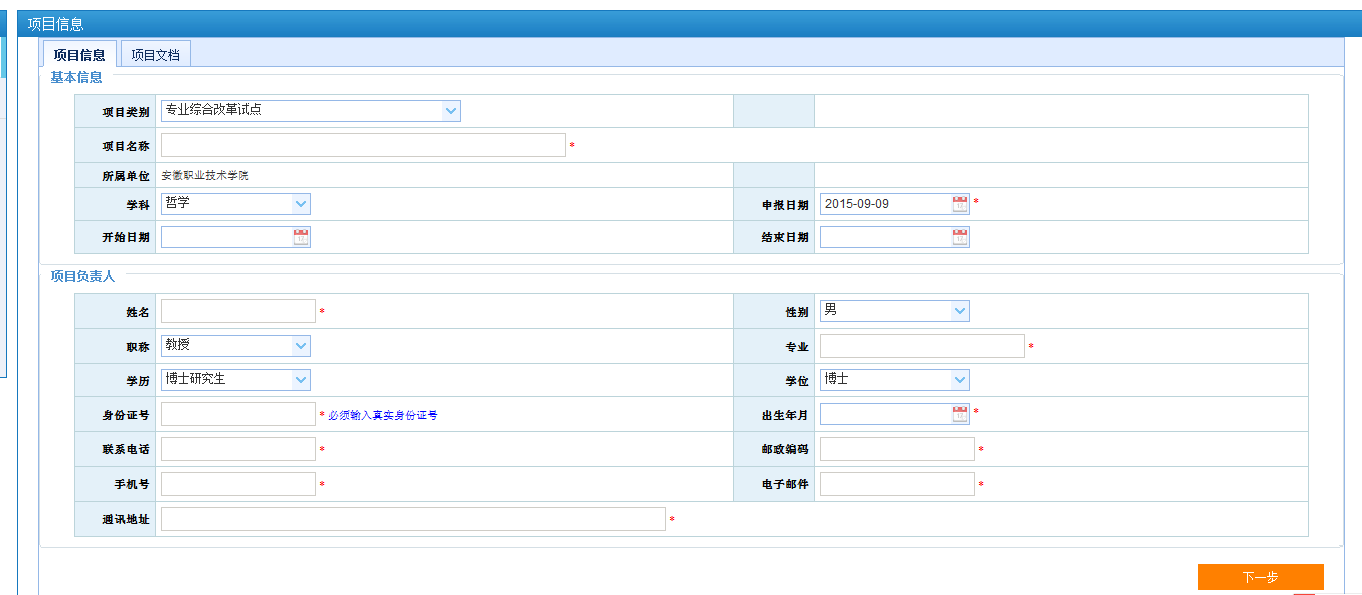
Task: Click the 电子邮件 input field
Action: pos(897,484)
